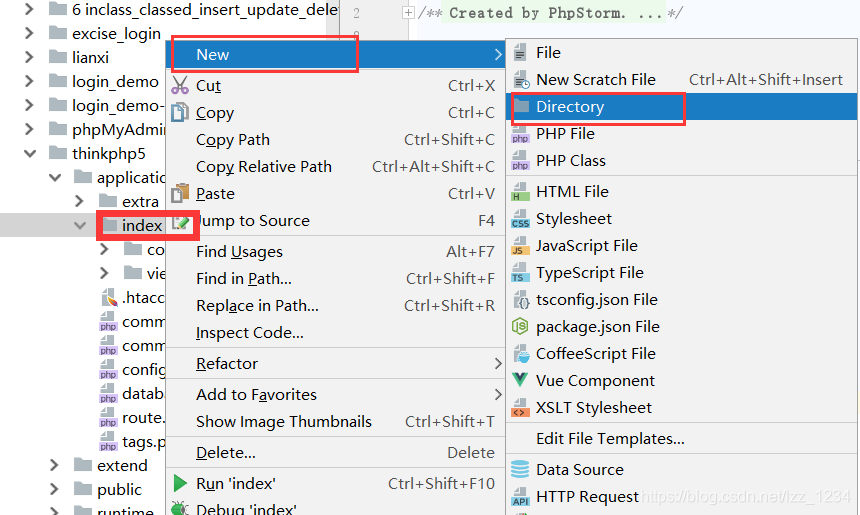Viewport: 860px width, 515px height.
Task: Click the Copy documents icon
Action: pyautogui.click(x=179, y=112)
